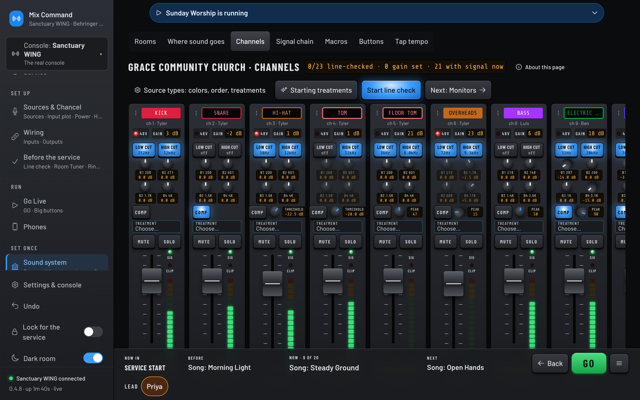Toggle the HIGH CUT on HI-HAT channel
The width and height of the screenshot is (640, 400).
tap(290, 150)
